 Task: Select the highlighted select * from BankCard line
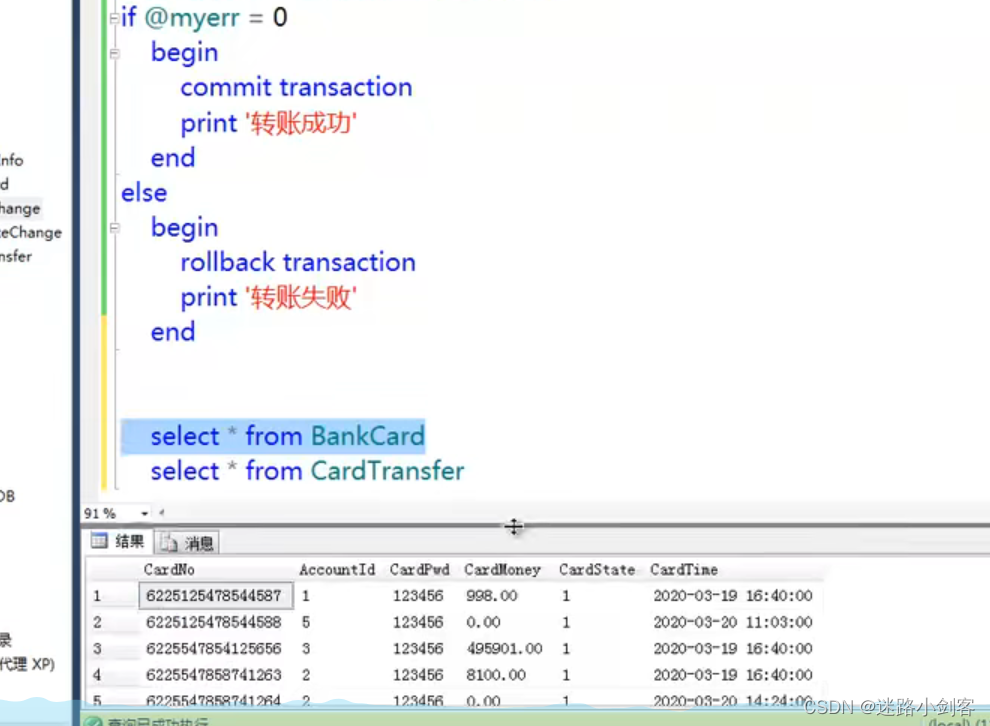pos(287,436)
